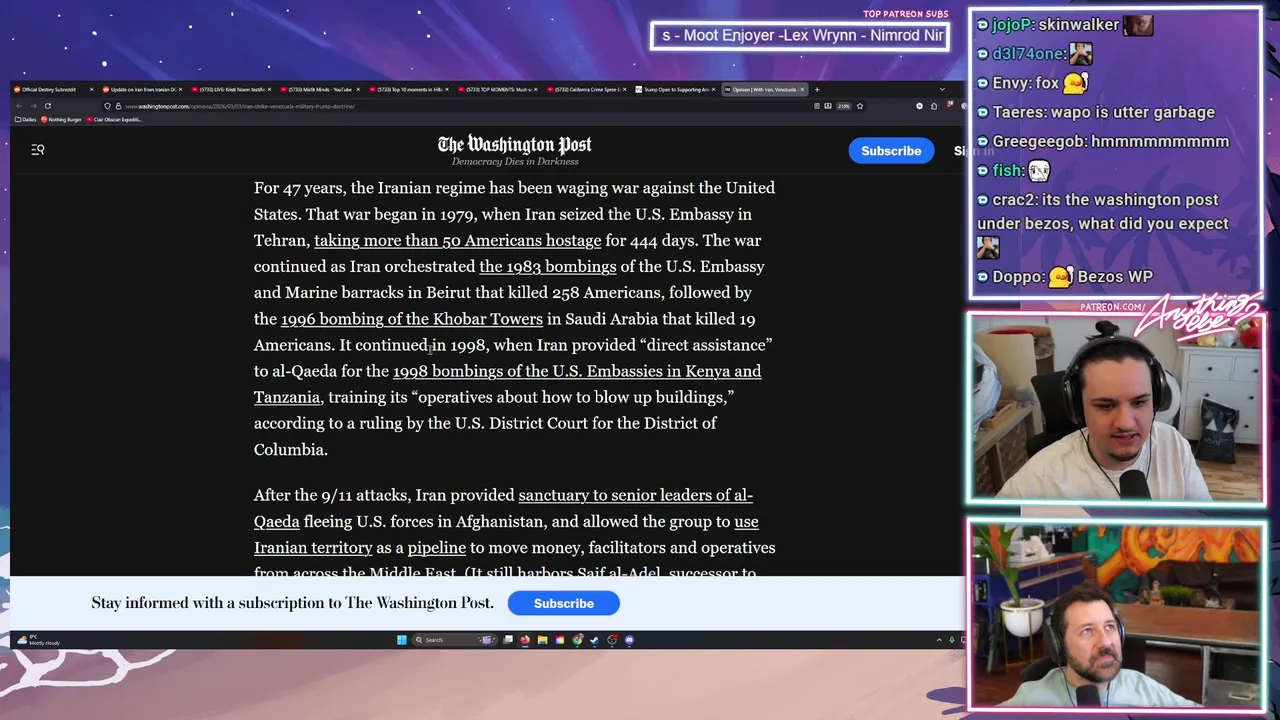Go back with the browser back arrow
The height and width of the screenshot is (720, 1280).
19,106
